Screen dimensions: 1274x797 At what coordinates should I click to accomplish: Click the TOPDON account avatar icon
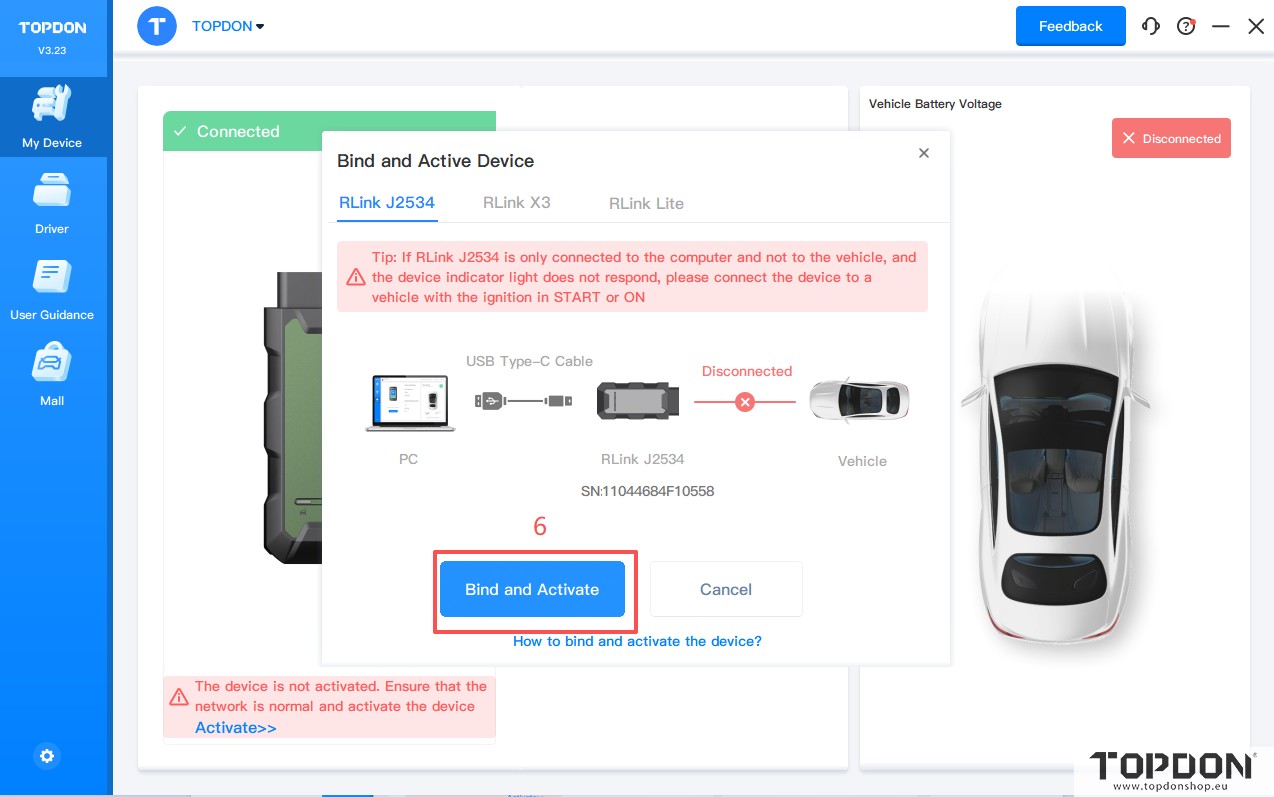pyautogui.click(x=157, y=26)
